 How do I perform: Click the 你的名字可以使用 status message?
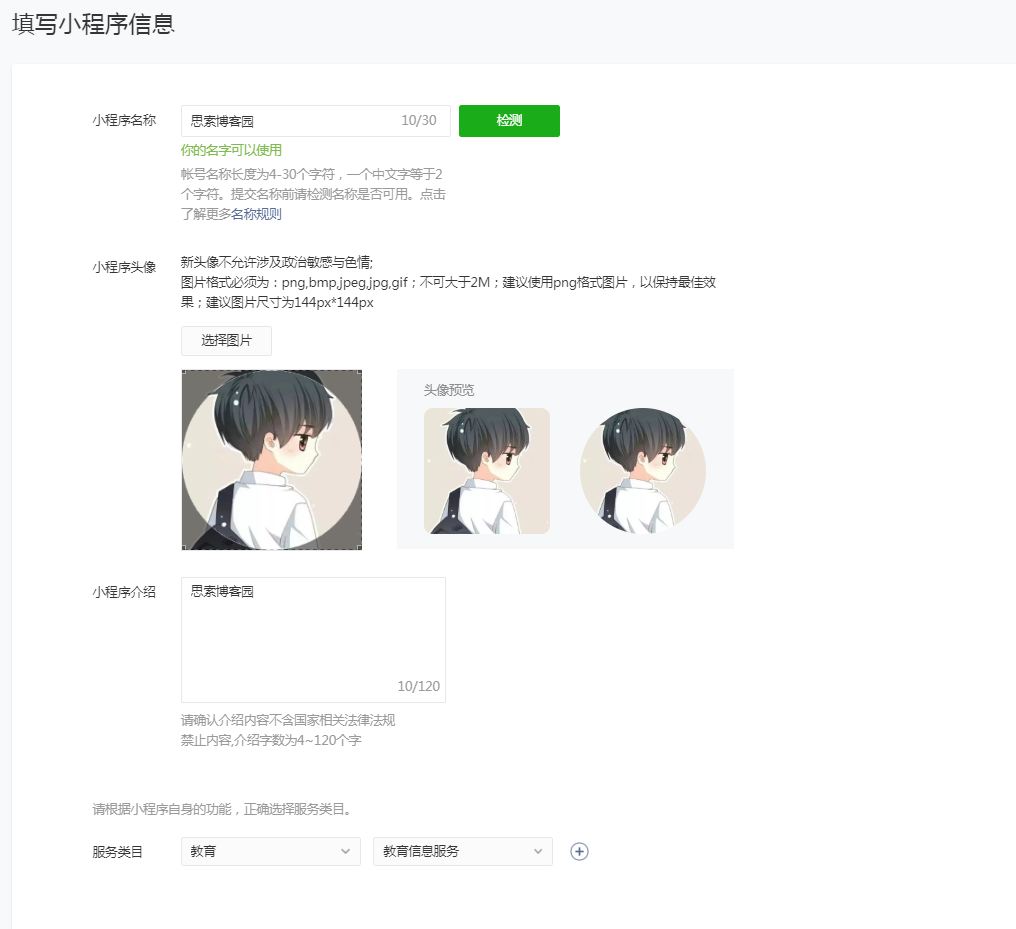[x=231, y=150]
